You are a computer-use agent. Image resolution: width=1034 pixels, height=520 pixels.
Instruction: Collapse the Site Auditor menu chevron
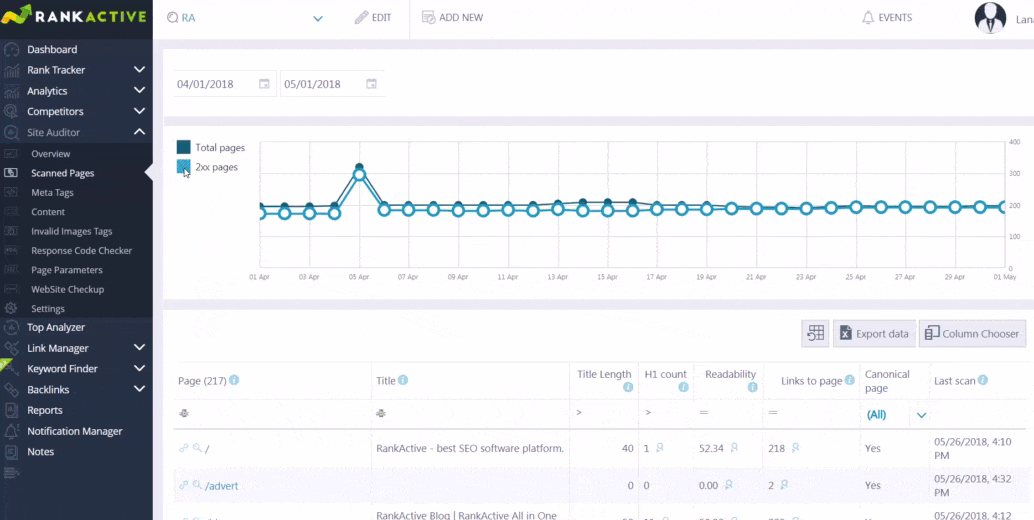coord(139,132)
